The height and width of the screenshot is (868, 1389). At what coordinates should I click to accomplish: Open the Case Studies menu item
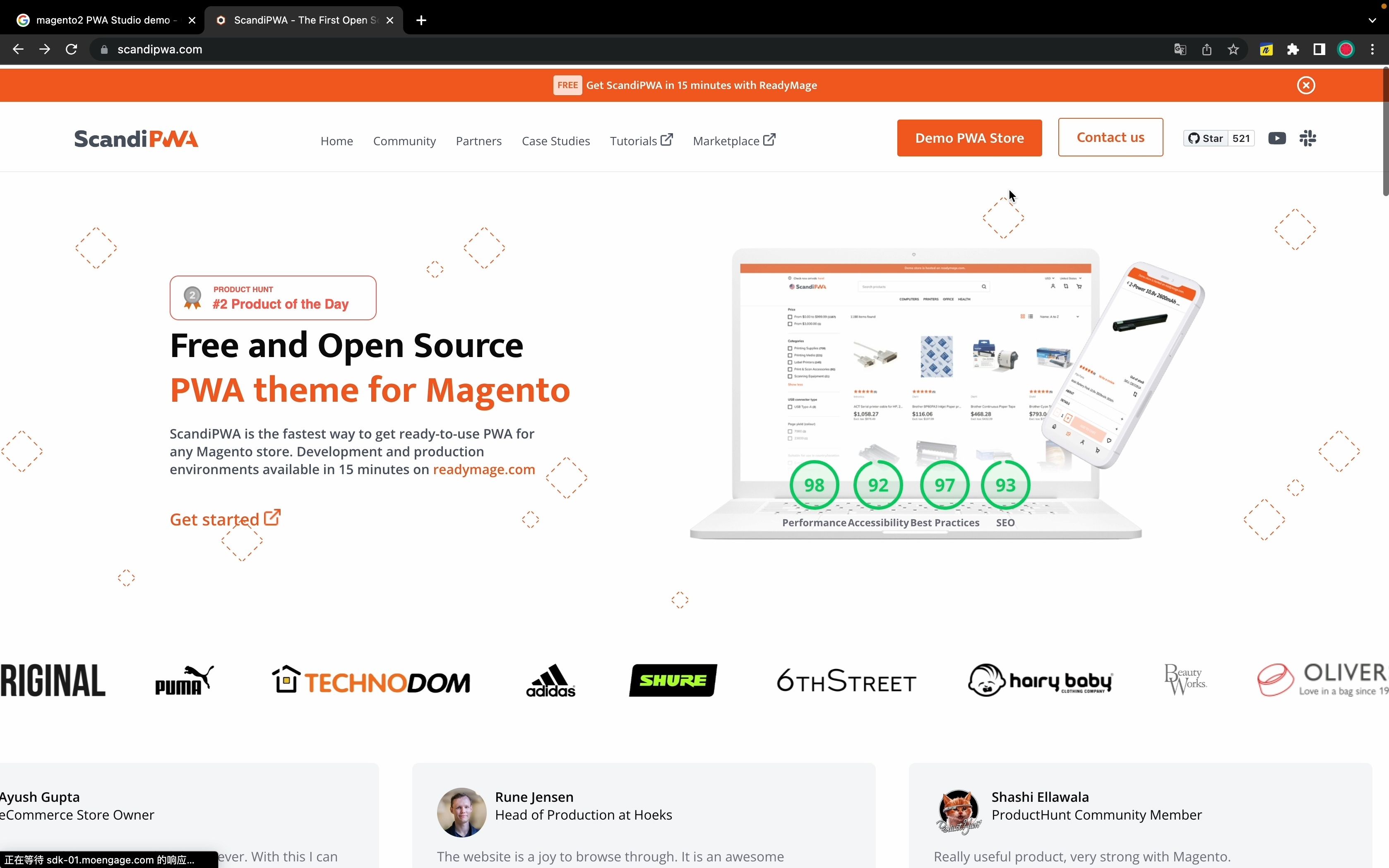[555, 141]
